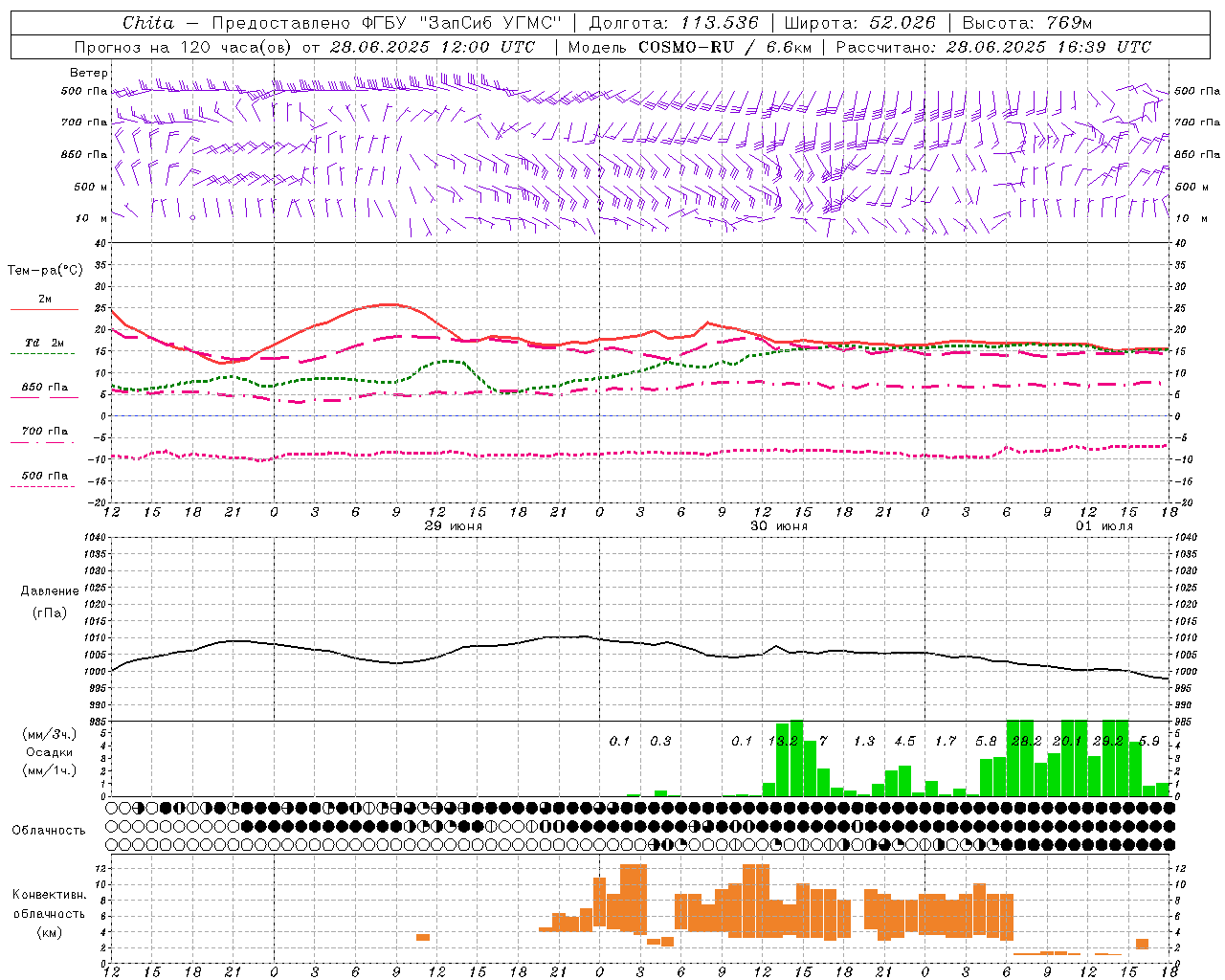Image resolution: width=1225 pixels, height=980 pixels.
Task: Click the 0.3 precipitation total
Action: click(660, 742)
